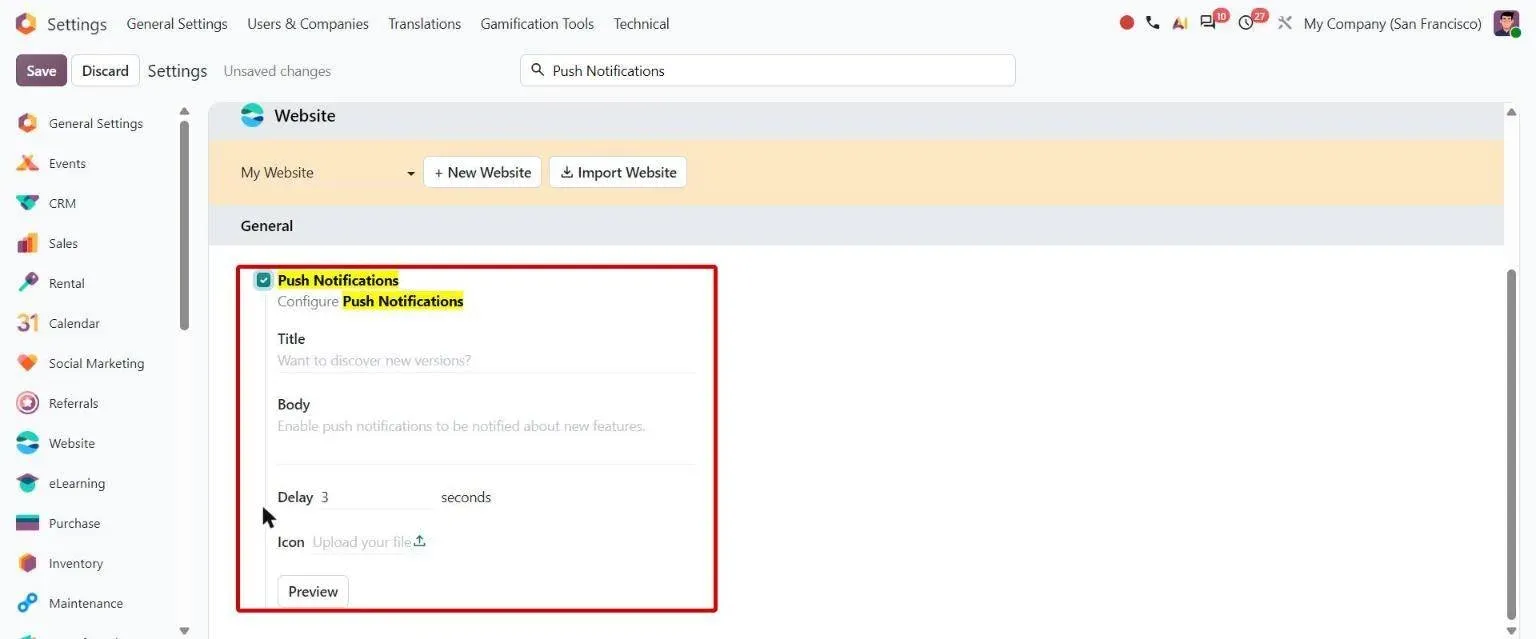Save the settings changes

[41, 70]
